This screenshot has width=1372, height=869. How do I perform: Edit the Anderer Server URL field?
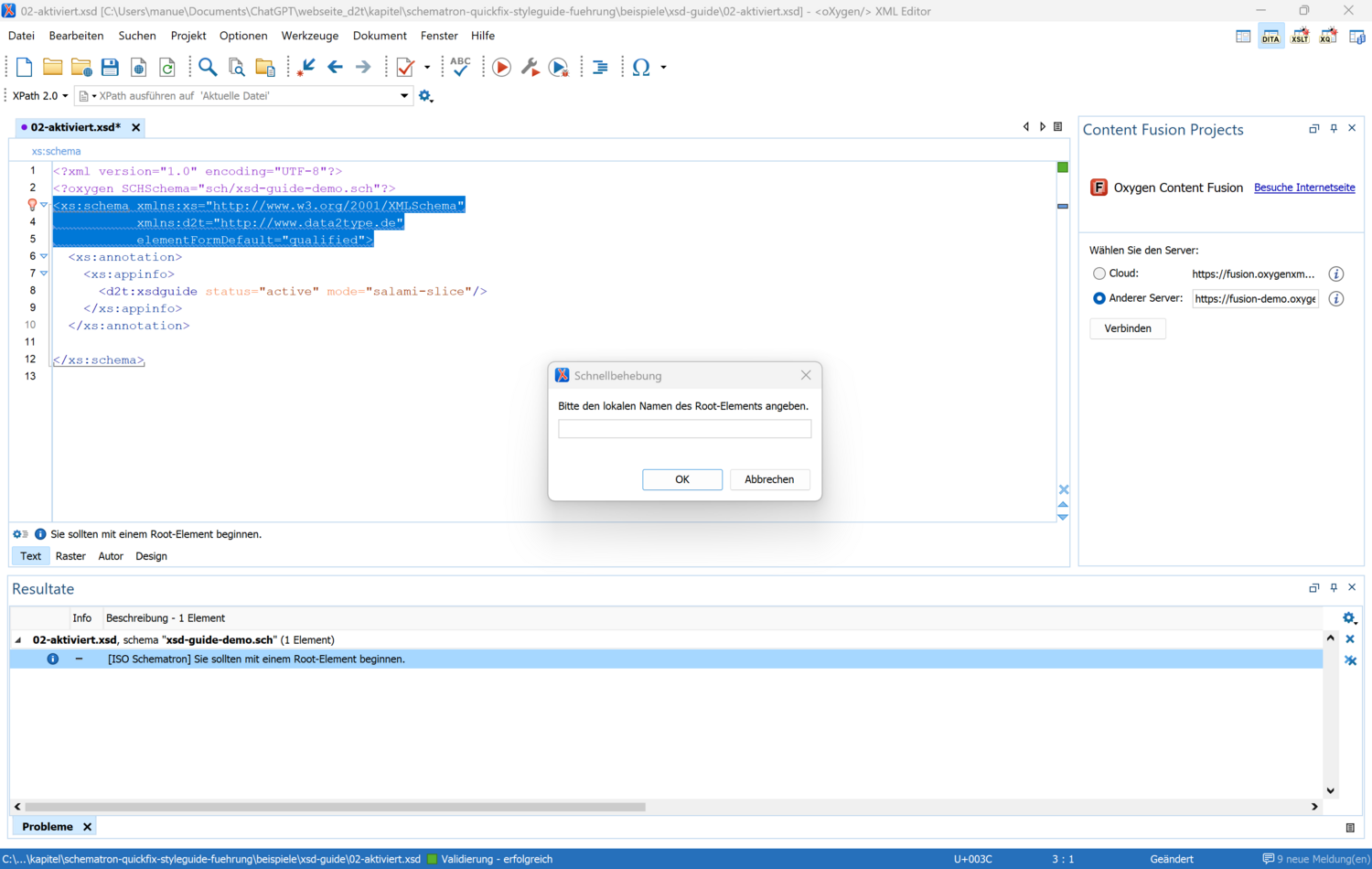[1255, 298]
